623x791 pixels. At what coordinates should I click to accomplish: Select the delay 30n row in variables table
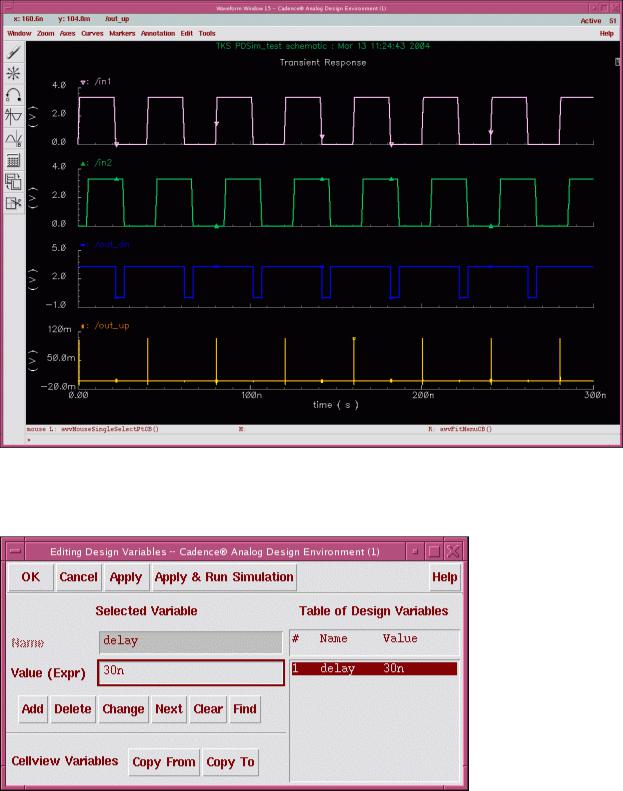point(374,668)
